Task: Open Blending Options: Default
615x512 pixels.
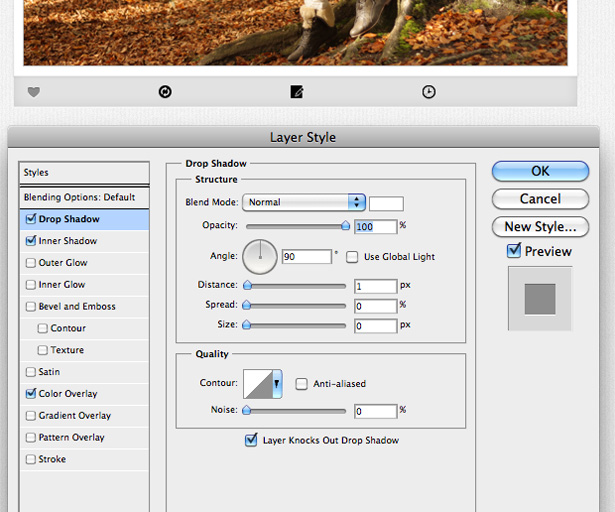Action: [84, 197]
